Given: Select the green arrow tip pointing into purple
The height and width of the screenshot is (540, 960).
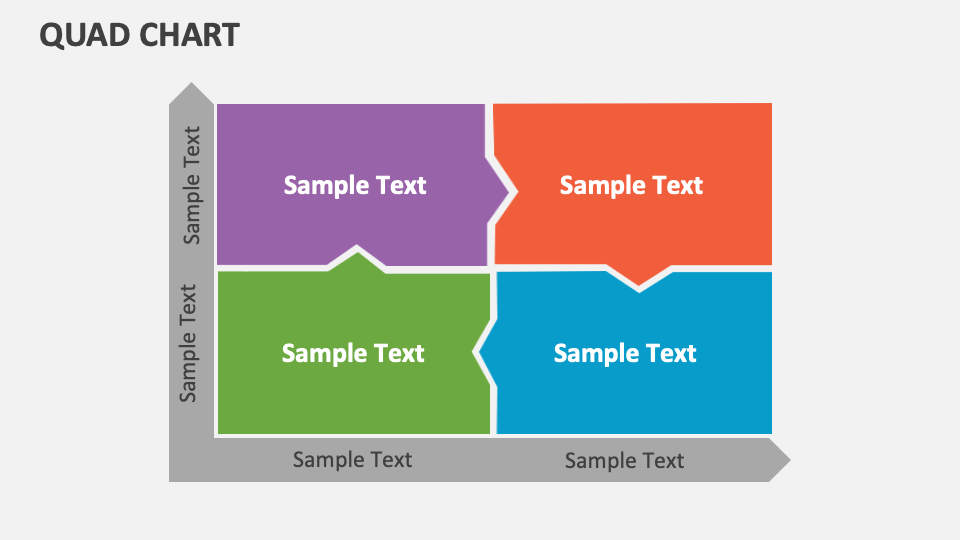Looking at the screenshot, I should coord(357,260).
